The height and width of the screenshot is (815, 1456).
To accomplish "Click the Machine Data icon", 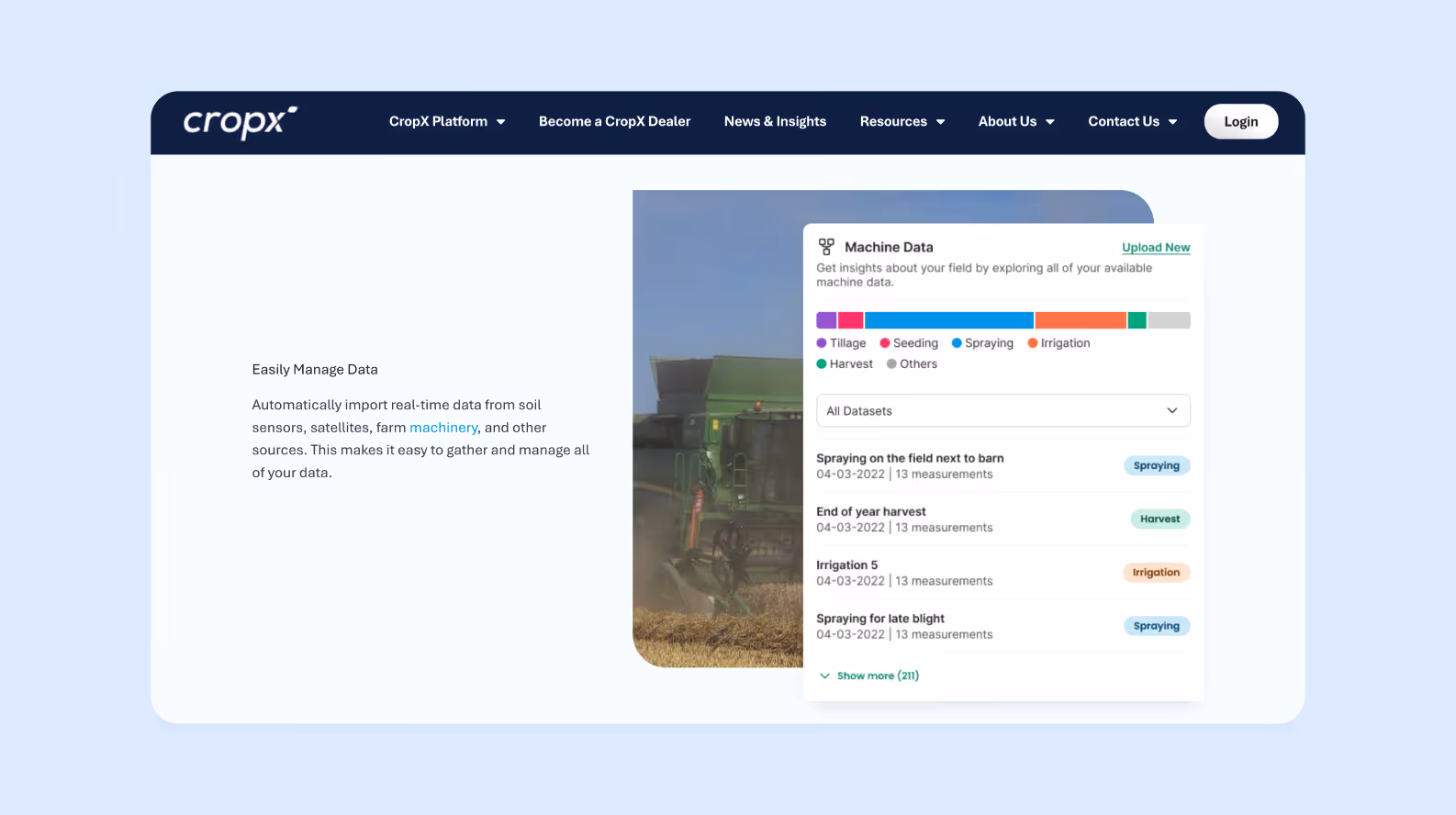I will coord(826,247).
